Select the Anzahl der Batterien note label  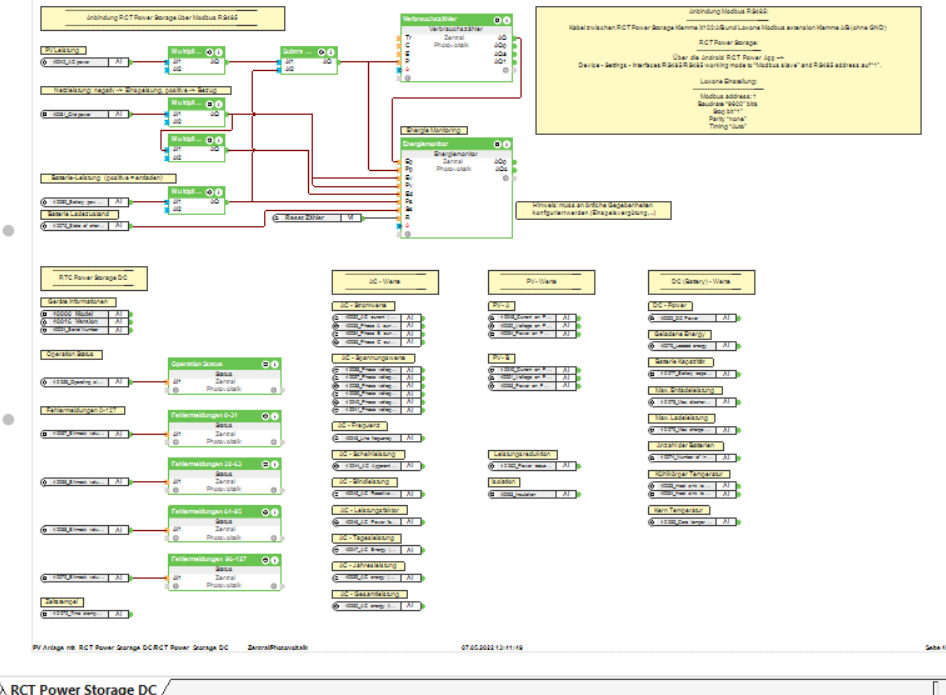[x=686, y=446]
